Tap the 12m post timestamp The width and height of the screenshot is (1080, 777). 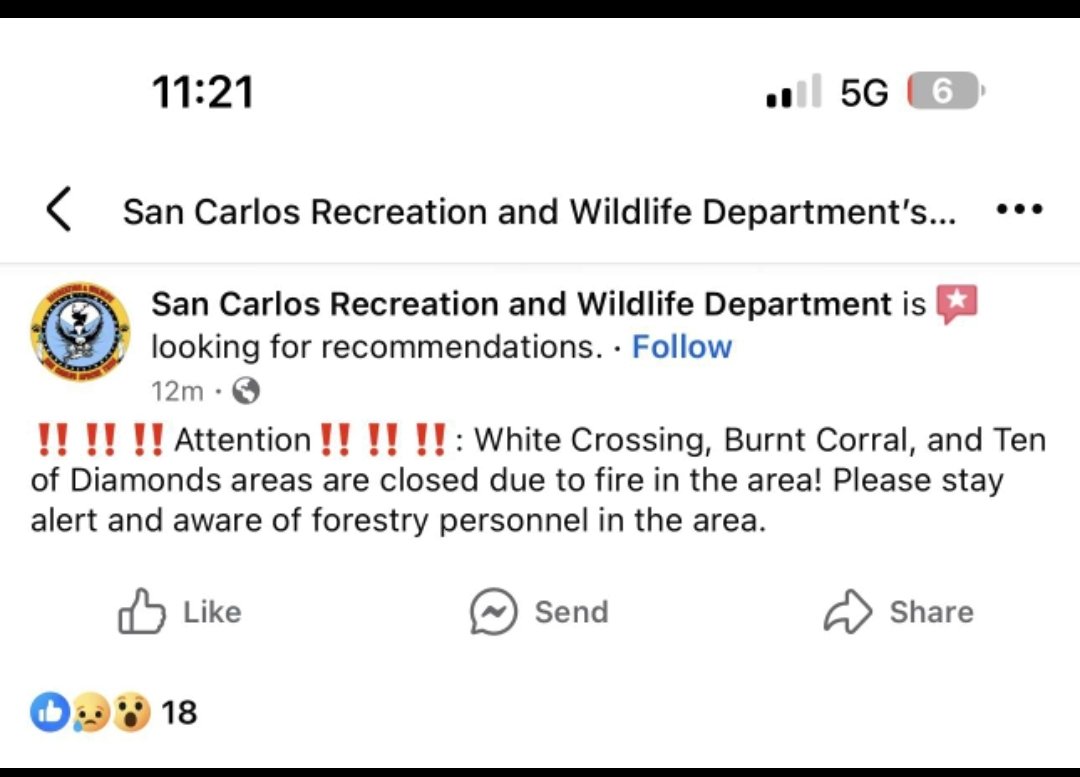(x=178, y=391)
